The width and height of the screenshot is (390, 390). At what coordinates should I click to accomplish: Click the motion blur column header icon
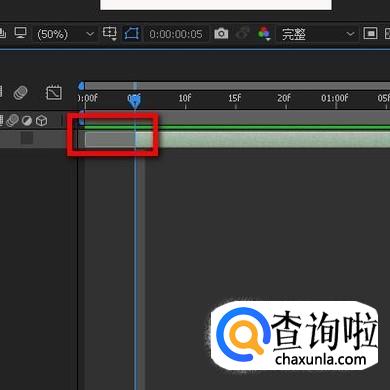click(x=13, y=120)
